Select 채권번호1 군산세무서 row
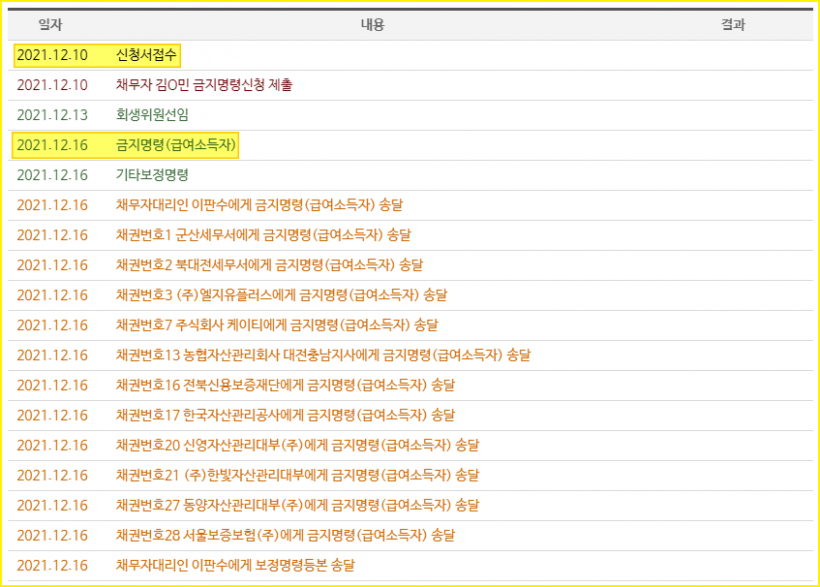Screen dimensions: 820x587 click(411, 235)
